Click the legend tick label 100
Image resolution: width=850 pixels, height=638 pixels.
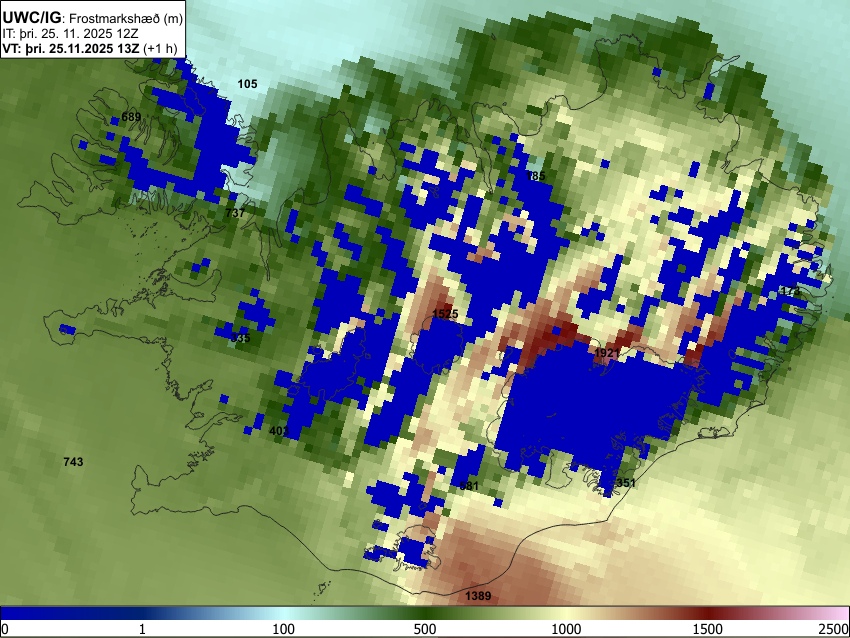pos(284,629)
